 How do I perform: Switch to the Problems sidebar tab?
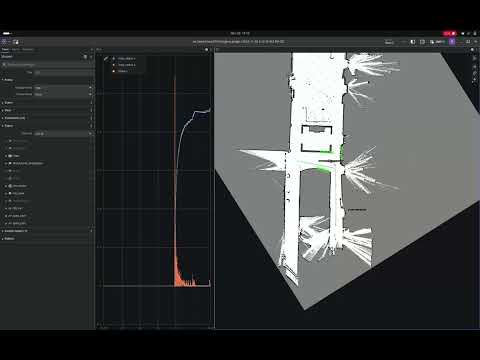pyautogui.click(x=28, y=49)
